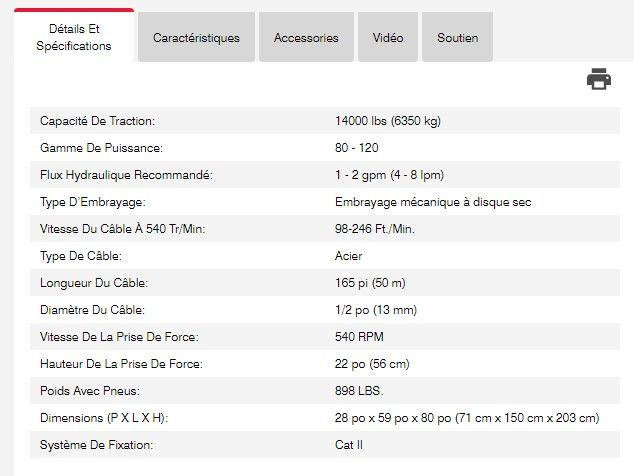Switch to the Caractéristiques tab

point(196,38)
